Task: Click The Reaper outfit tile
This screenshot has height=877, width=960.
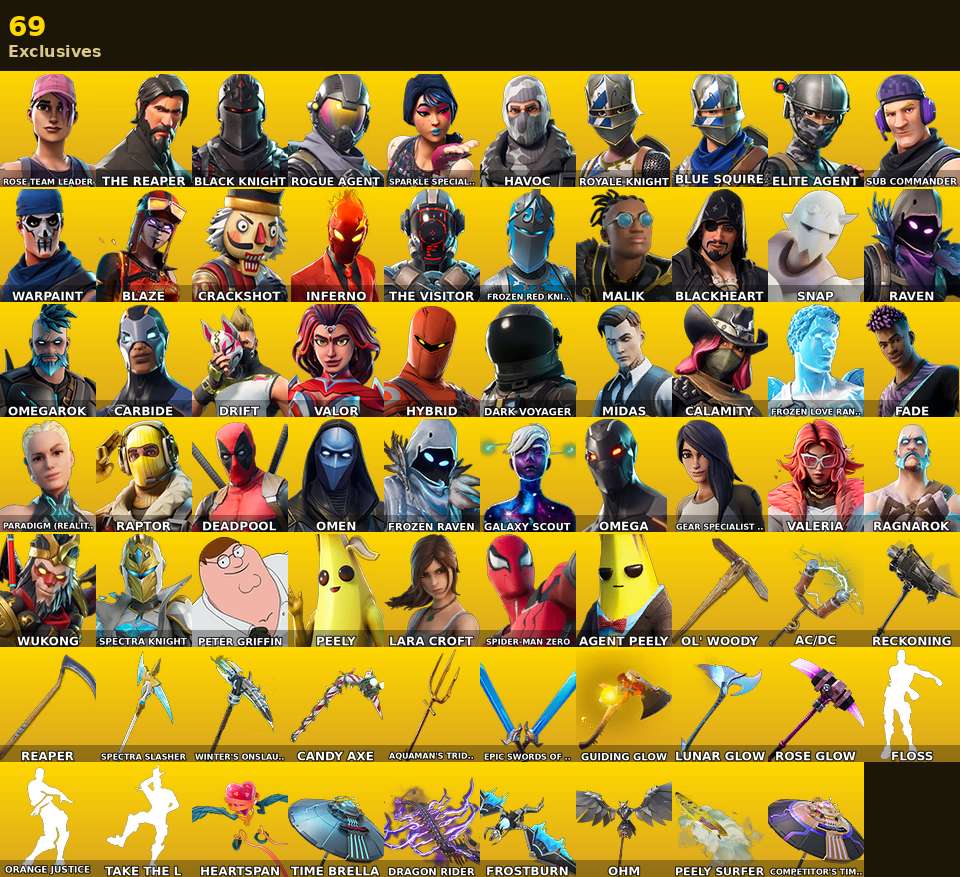Action: point(144,129)
